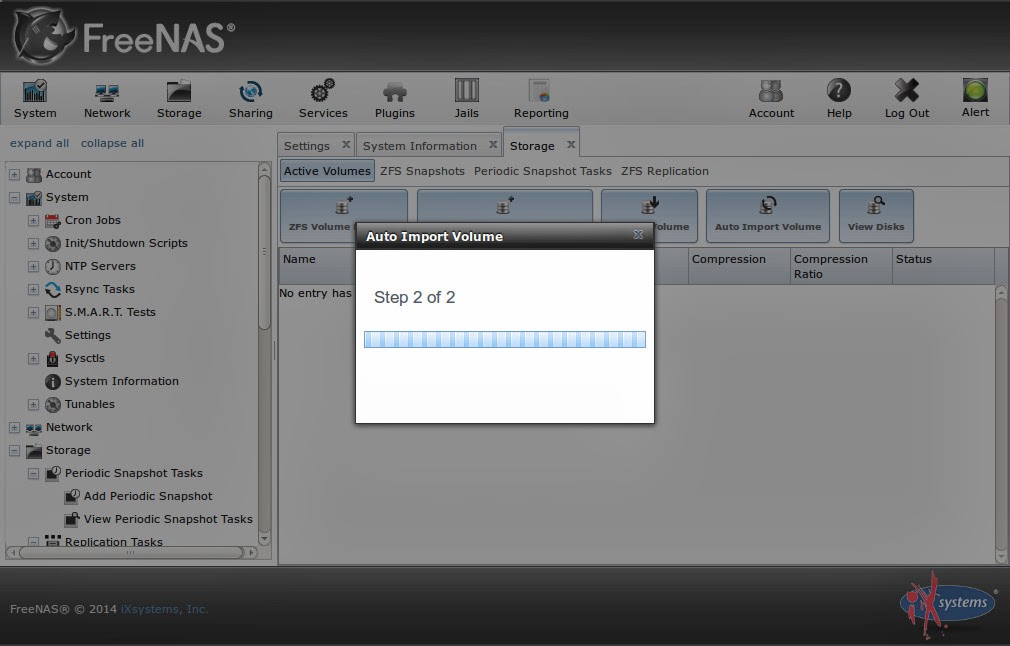Image resolution: width=1010 pixels, height=646 pixels.
Task: Click the Compression Ratio column header
Action: point(841,266)
